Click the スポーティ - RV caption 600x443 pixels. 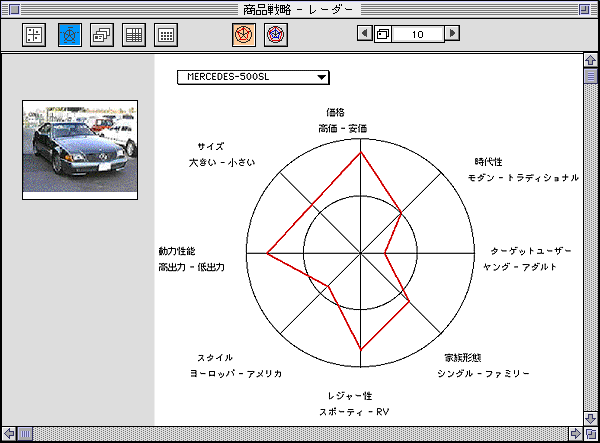click(x=354, y=412)
